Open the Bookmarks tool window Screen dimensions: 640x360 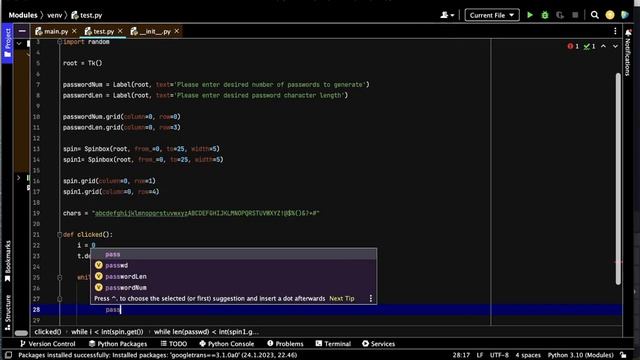7,261
